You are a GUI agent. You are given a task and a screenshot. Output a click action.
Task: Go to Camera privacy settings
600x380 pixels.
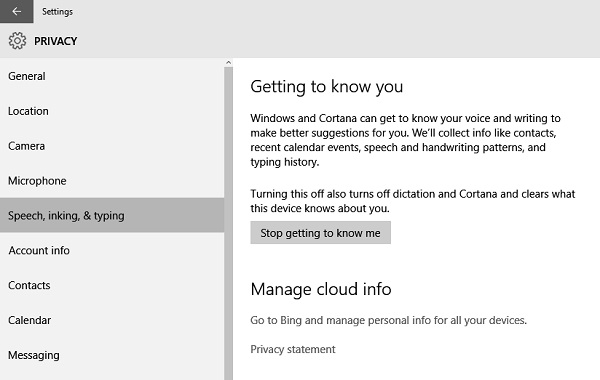click(112, 146)
